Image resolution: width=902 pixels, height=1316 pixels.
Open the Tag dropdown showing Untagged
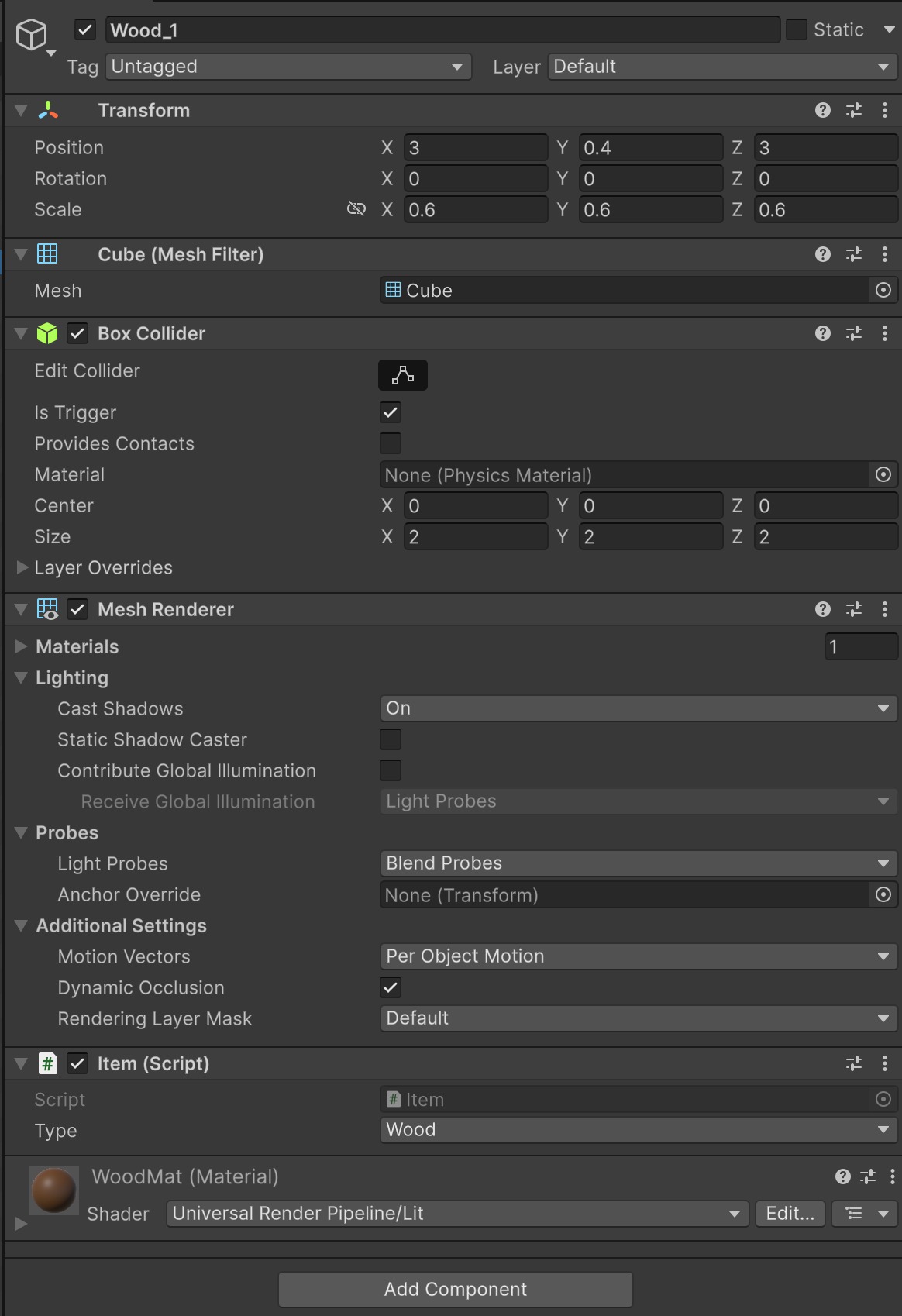click(288, 67)
